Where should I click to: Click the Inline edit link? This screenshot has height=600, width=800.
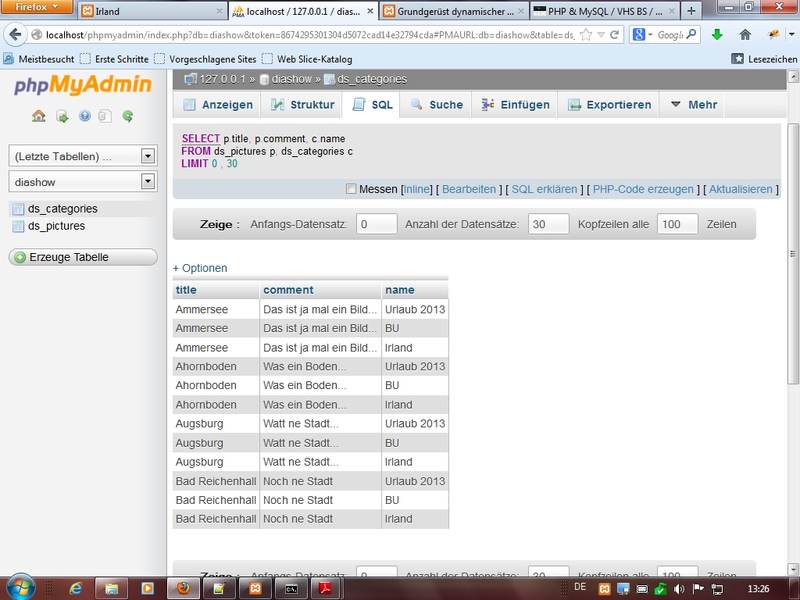pyautogui.click(x=417, y=189)
